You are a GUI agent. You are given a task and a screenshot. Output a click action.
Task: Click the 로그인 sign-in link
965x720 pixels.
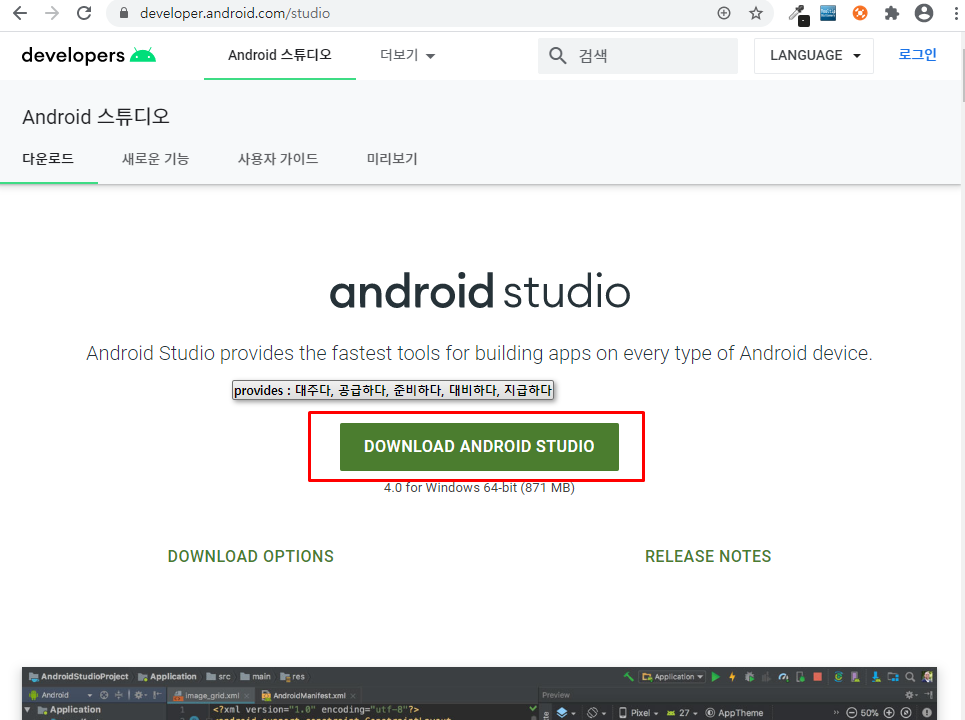[x=917, y=54]
